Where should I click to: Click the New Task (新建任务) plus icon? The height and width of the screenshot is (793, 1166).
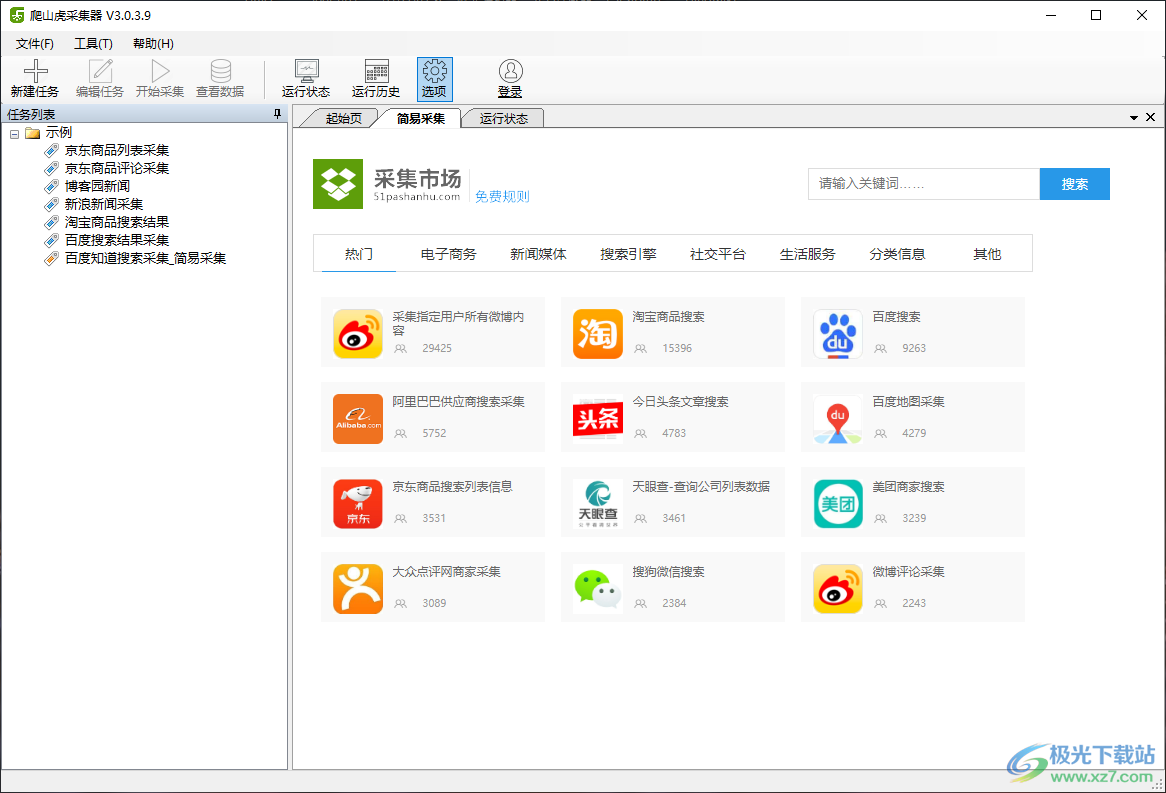pos(35,71)
